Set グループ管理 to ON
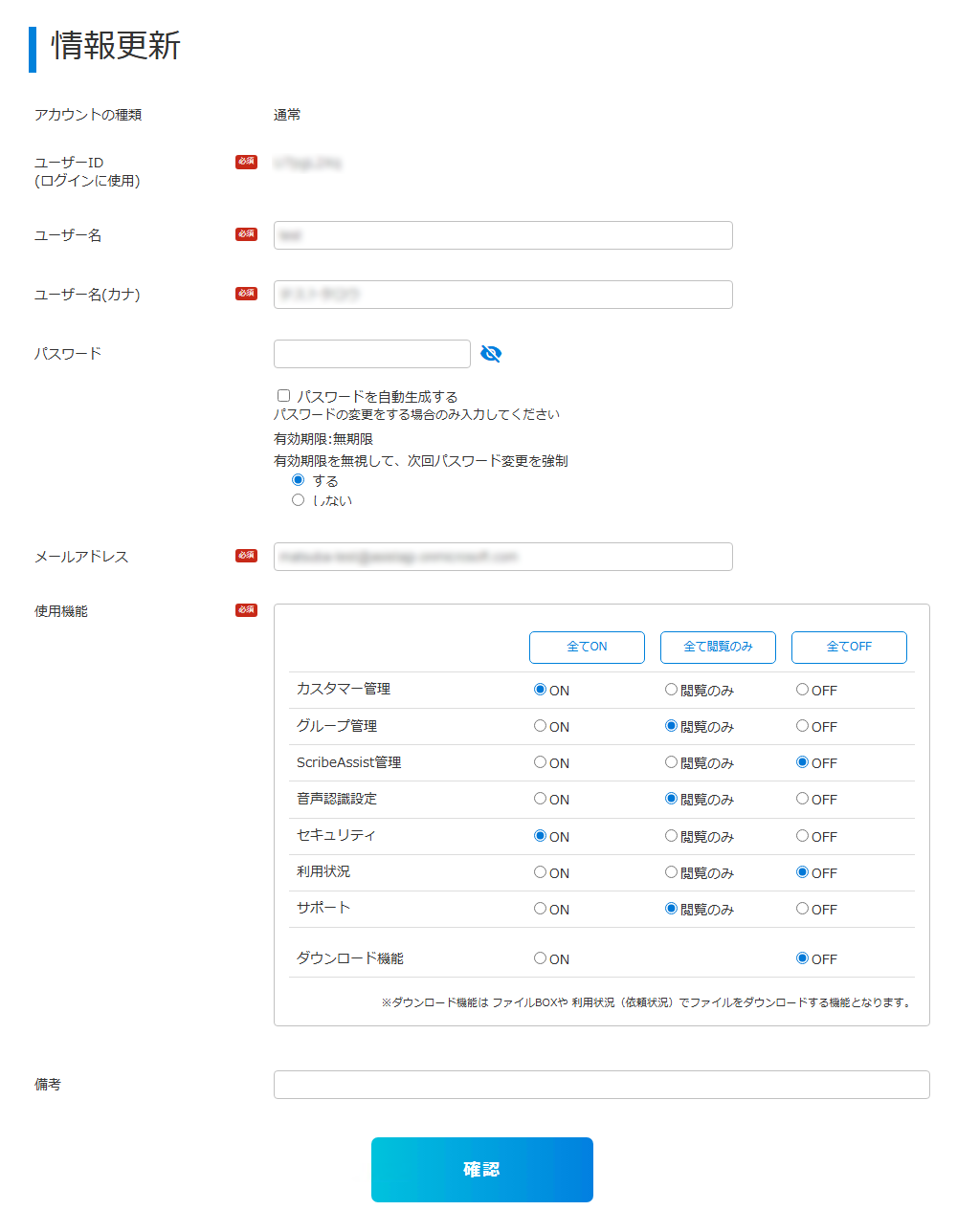 [541, 726]
